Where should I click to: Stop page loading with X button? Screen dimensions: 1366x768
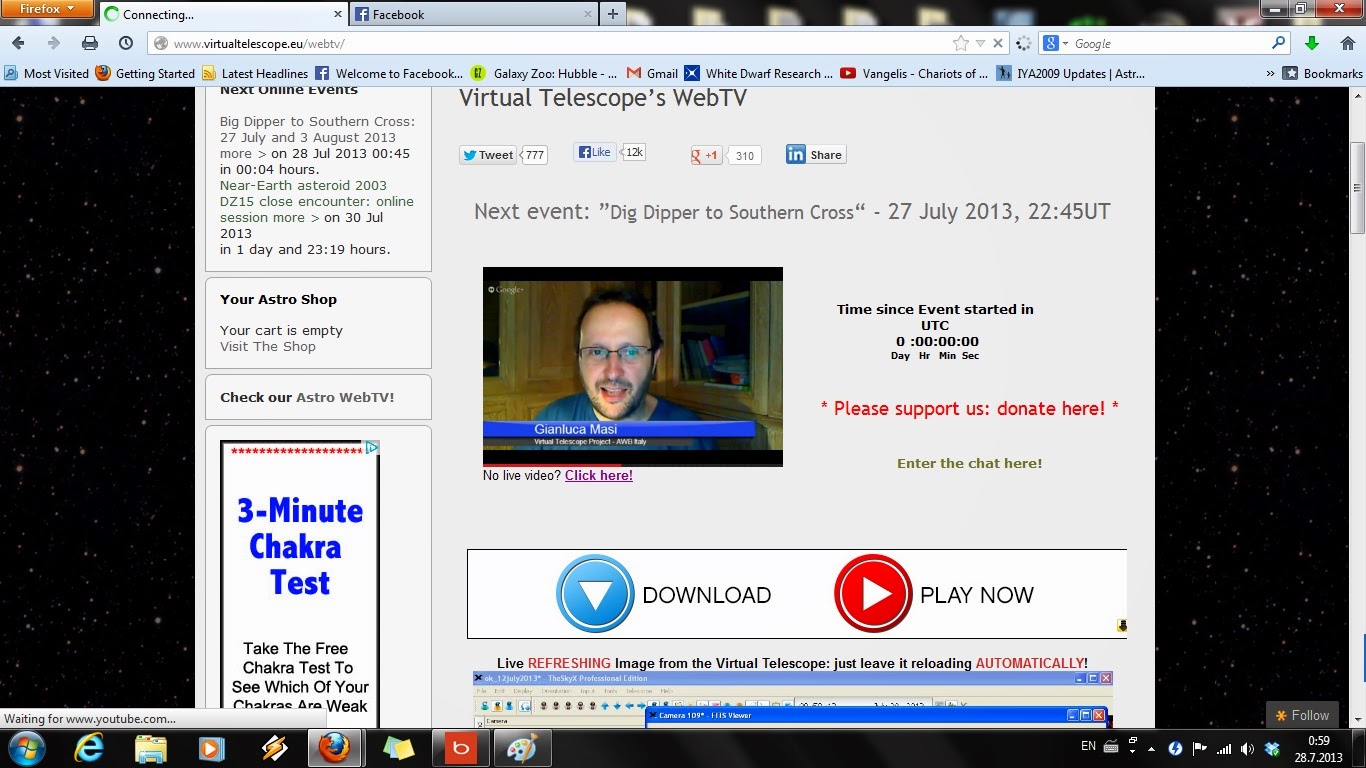[x=998, y=43]
